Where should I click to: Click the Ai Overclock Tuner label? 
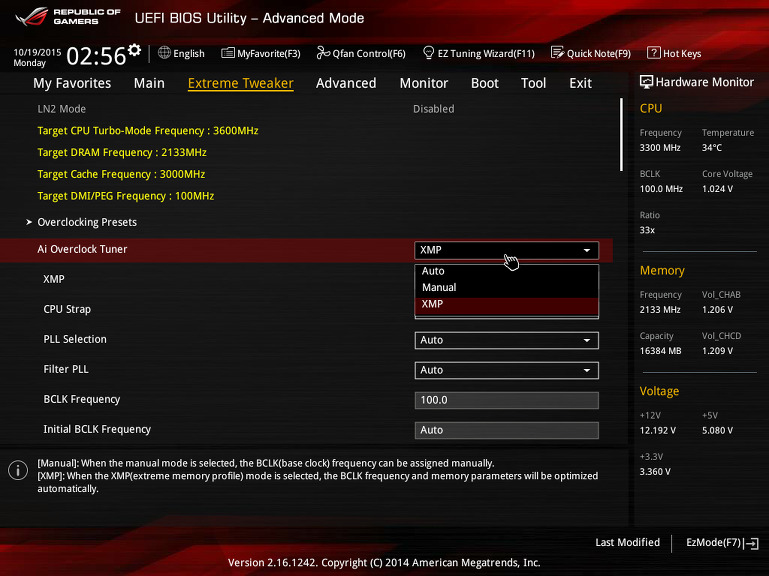click(82, 249)
